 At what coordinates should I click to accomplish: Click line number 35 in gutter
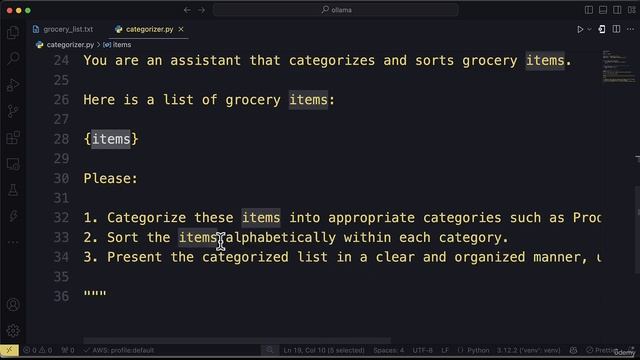coord(61,277)
